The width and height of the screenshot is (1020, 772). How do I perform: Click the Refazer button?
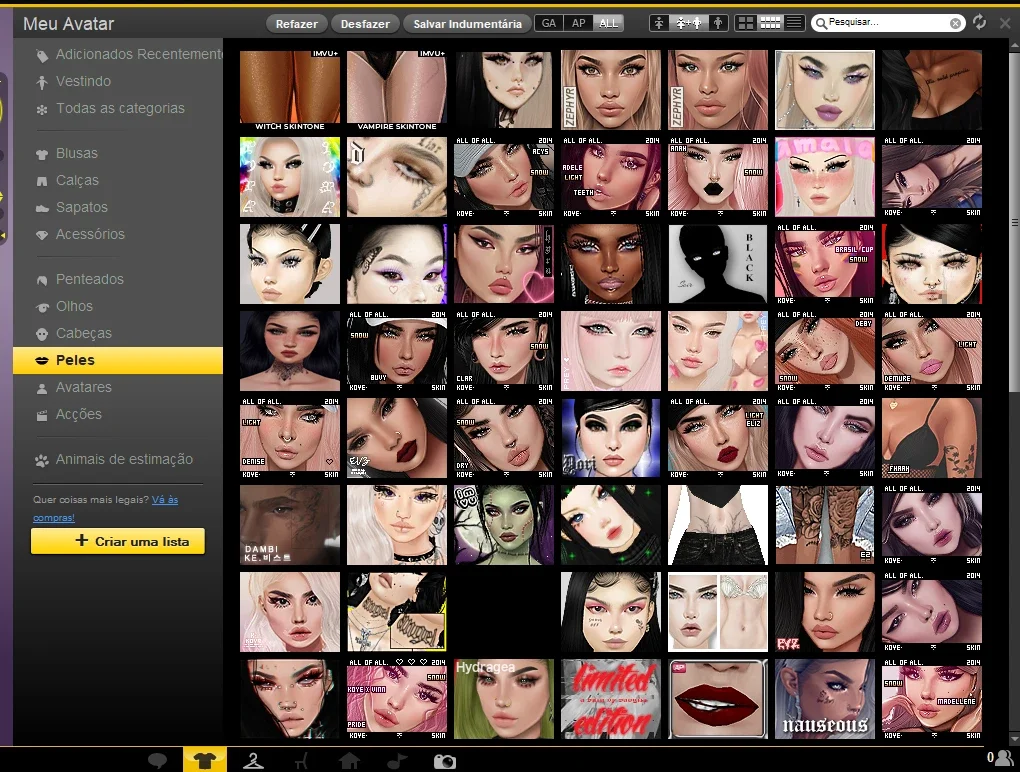pyautogui.click(x=297, y=24)
